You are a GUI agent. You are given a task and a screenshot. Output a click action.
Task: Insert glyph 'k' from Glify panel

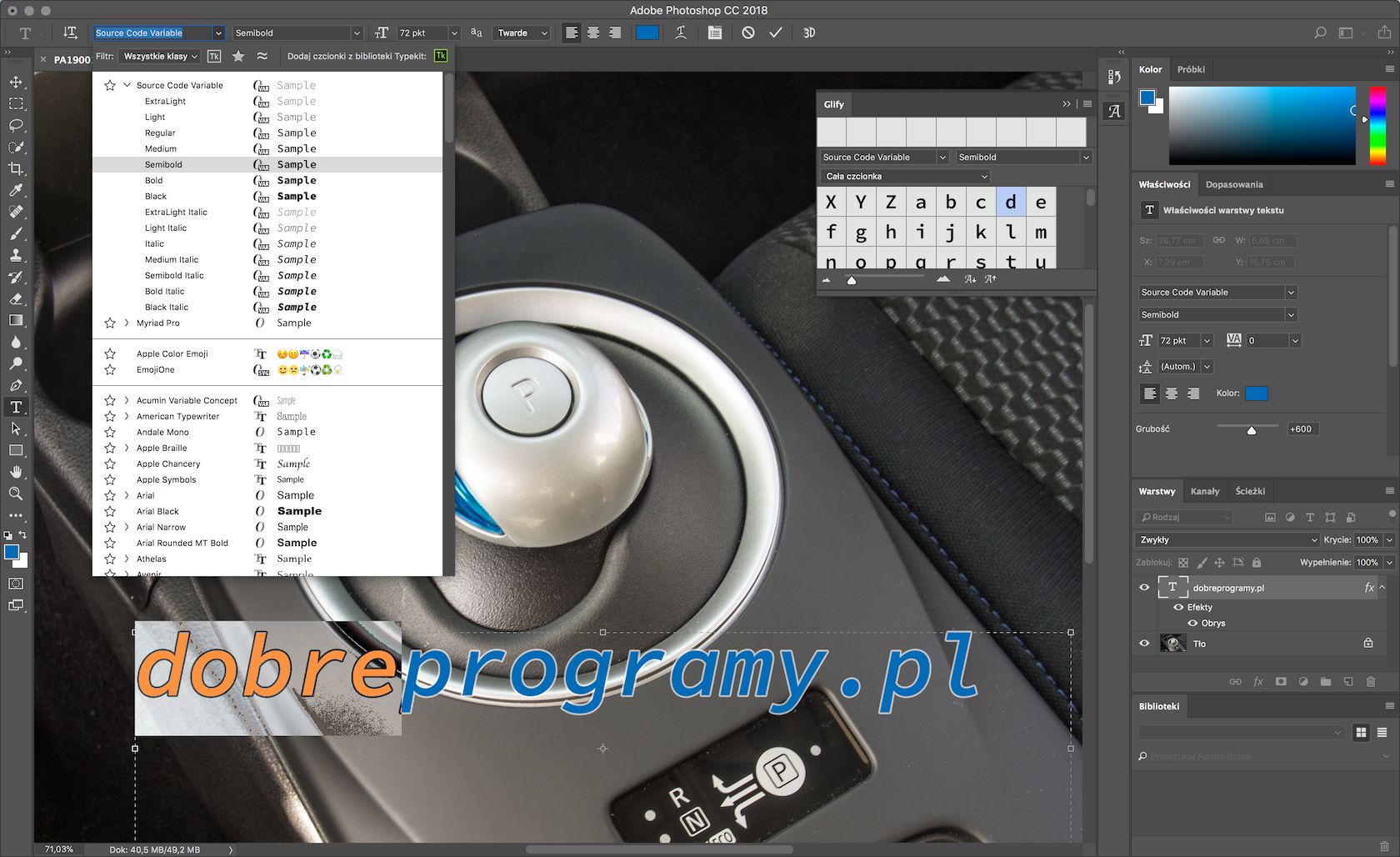point(981,233)
